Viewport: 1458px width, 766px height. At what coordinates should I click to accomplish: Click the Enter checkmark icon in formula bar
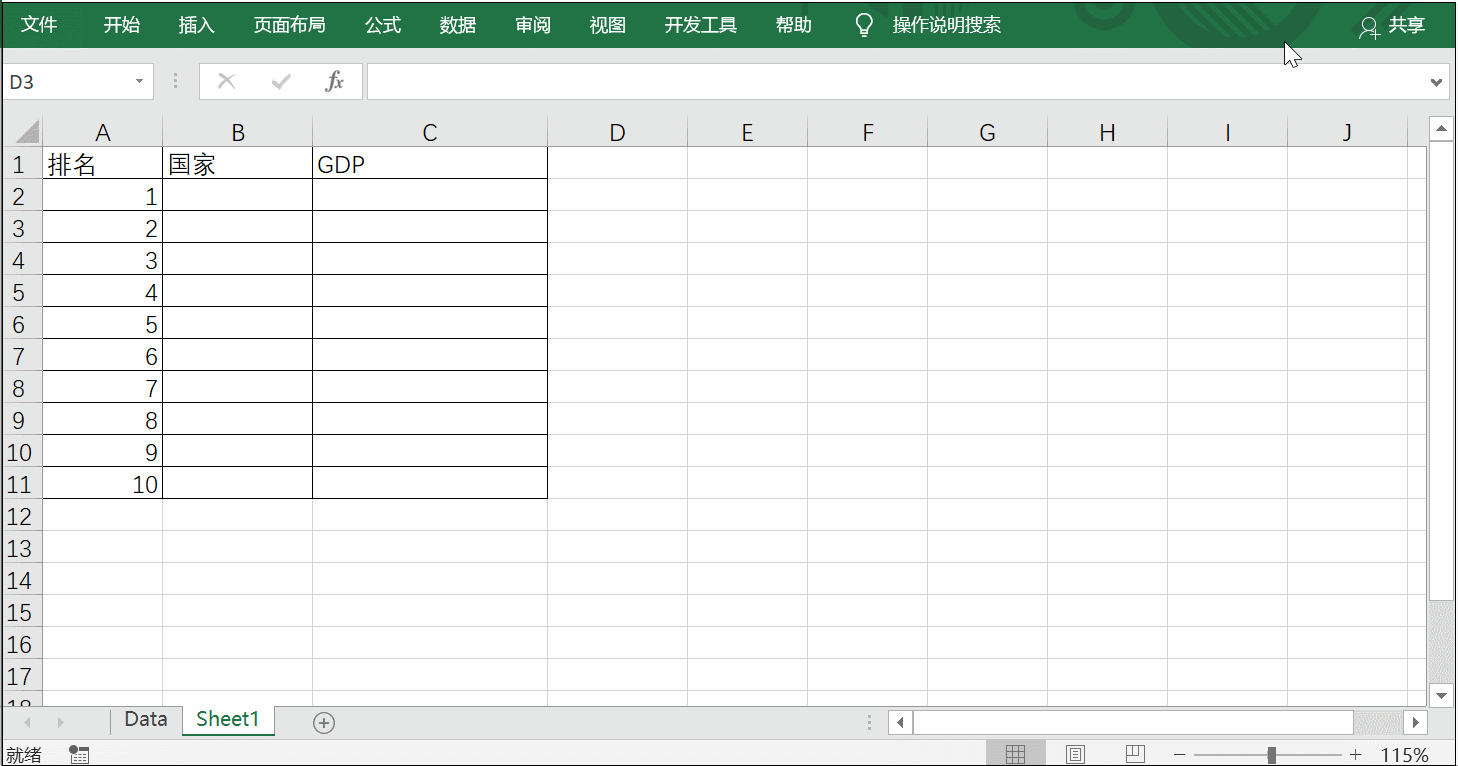pyautogui.click(x=281, y=82)
